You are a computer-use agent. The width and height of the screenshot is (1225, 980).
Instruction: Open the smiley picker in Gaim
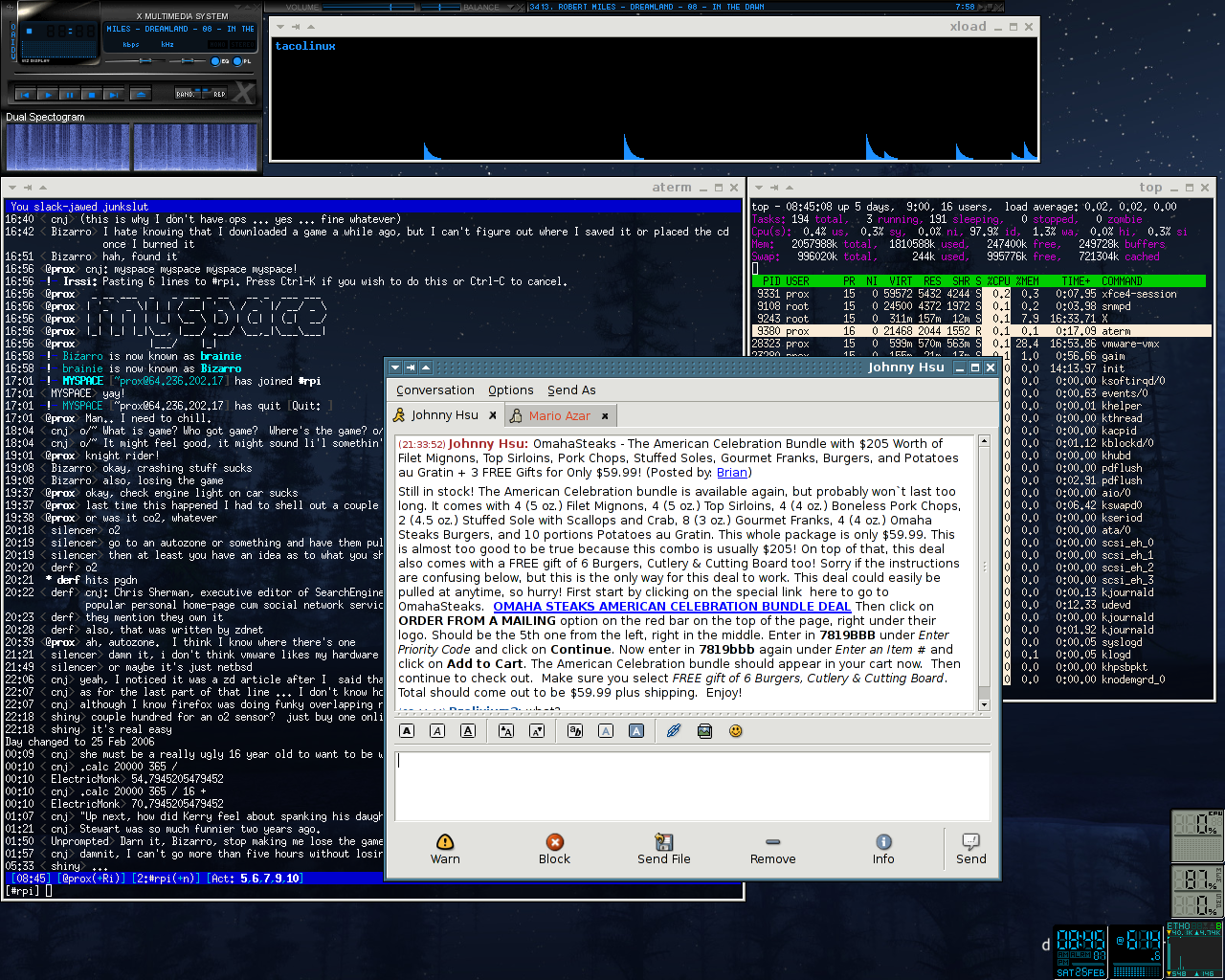(735, 731)
